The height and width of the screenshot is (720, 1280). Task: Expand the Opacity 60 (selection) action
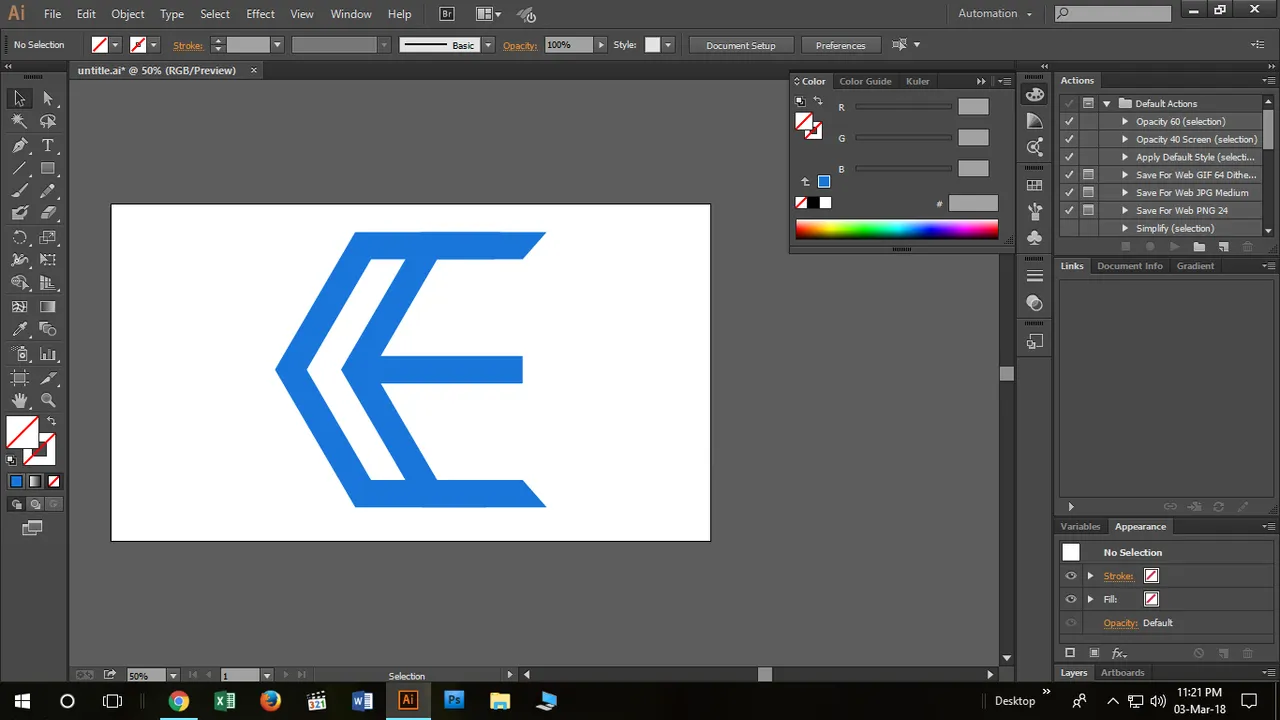1125,121
